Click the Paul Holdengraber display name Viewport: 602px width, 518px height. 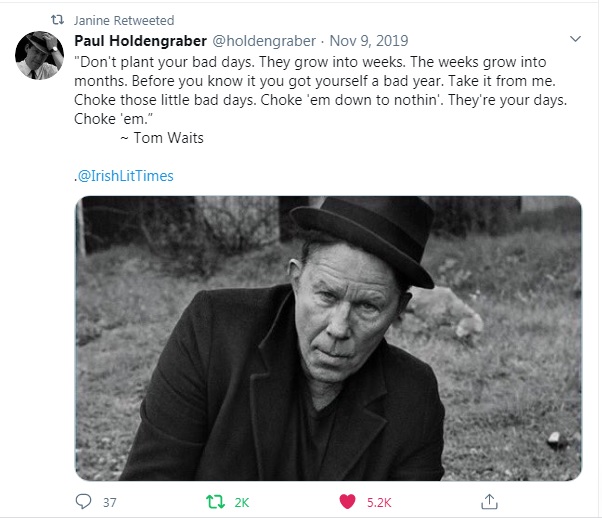(139, 40)
